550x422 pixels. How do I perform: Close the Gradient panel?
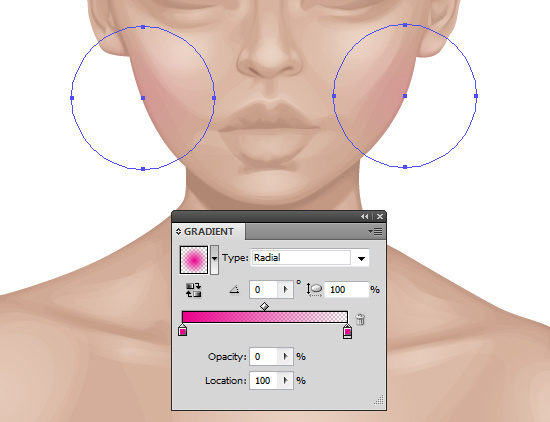[380, 217]
